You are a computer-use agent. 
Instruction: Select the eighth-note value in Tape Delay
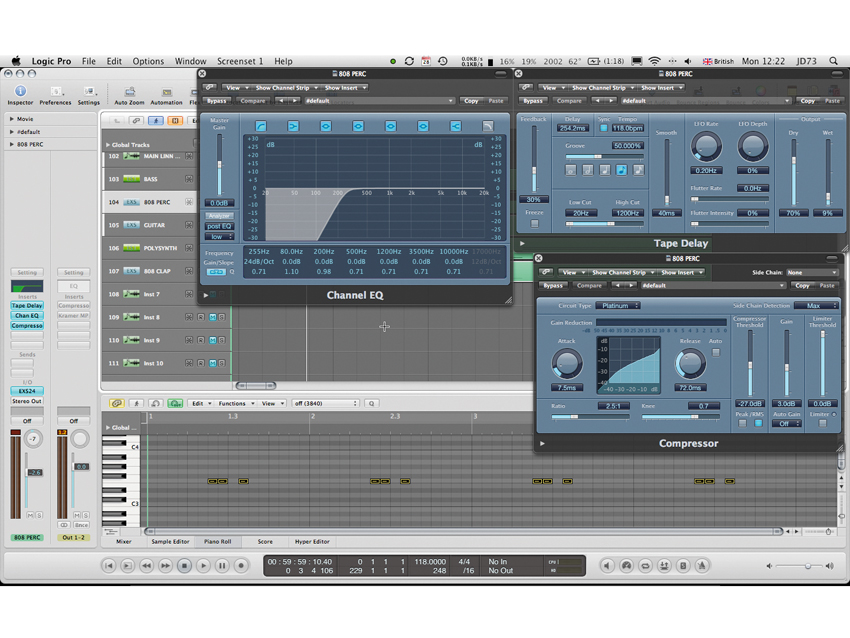[x=621, y=170]
